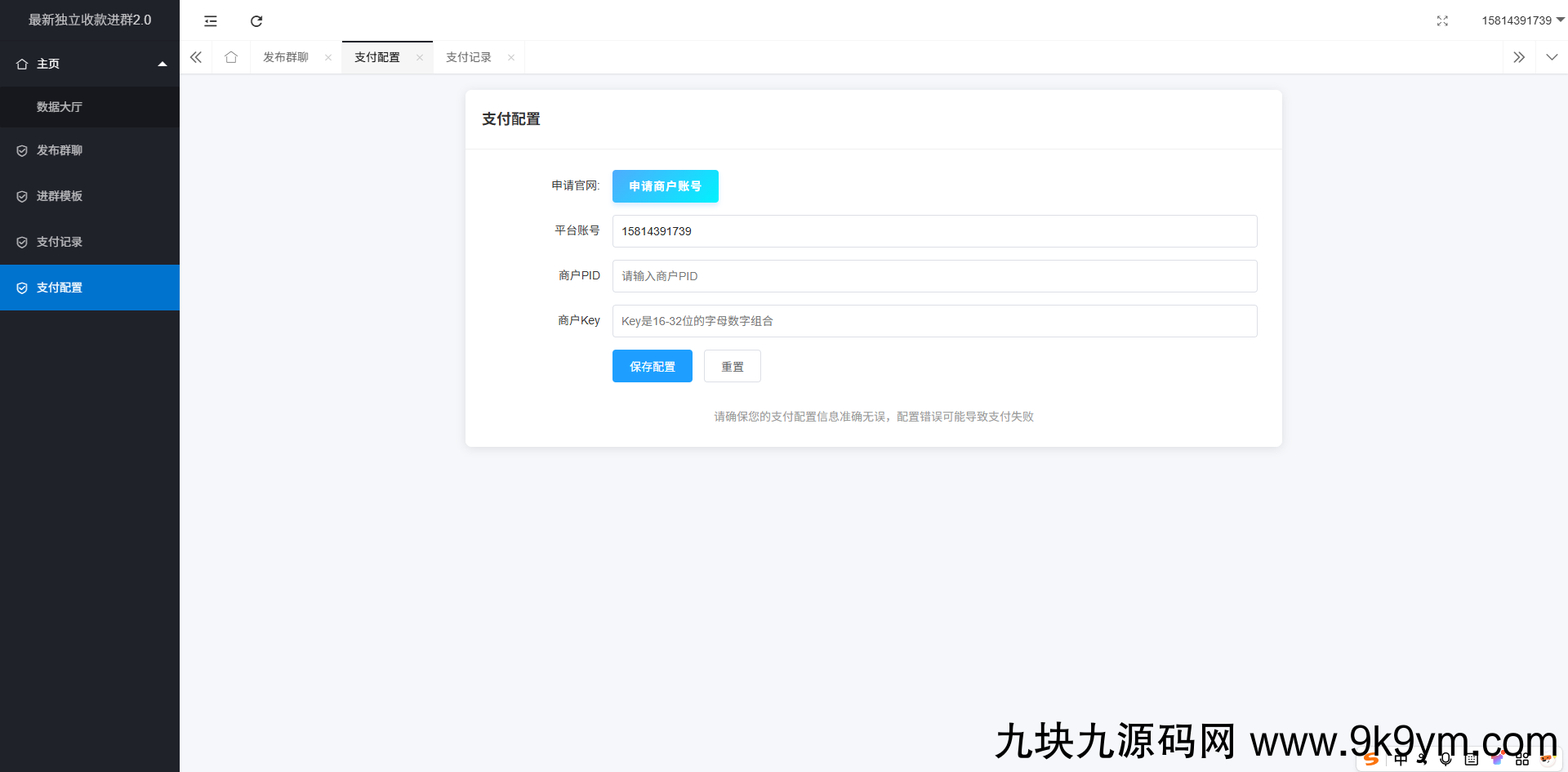Click the 商户PID input field
Viewport: 1568px width, 772px height.
(933, 276)
